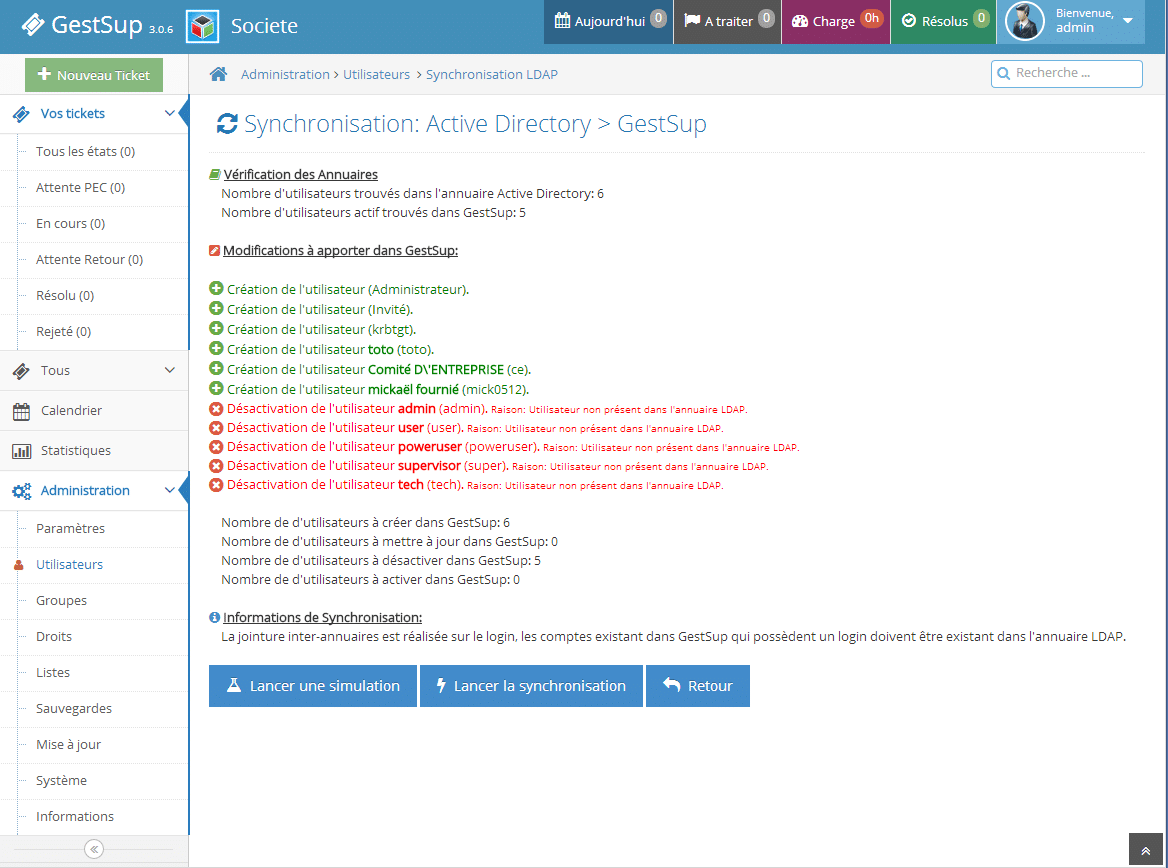Click the scroll-to-top arrow button

1146,850
